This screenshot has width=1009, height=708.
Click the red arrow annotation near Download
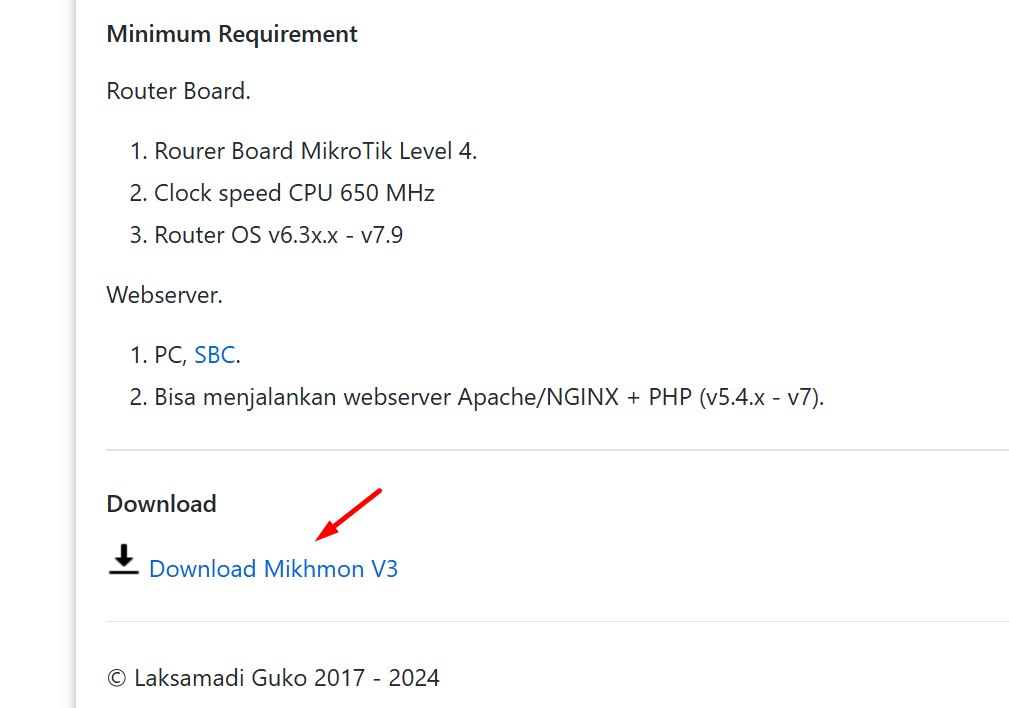[349, 515]
